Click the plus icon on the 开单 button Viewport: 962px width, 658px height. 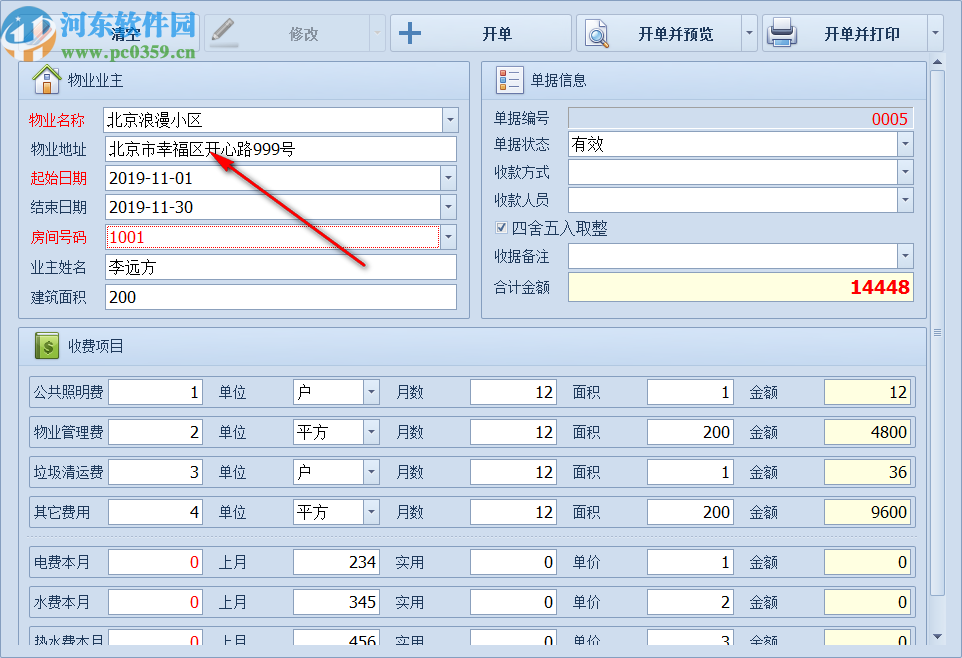coord(410,33)
